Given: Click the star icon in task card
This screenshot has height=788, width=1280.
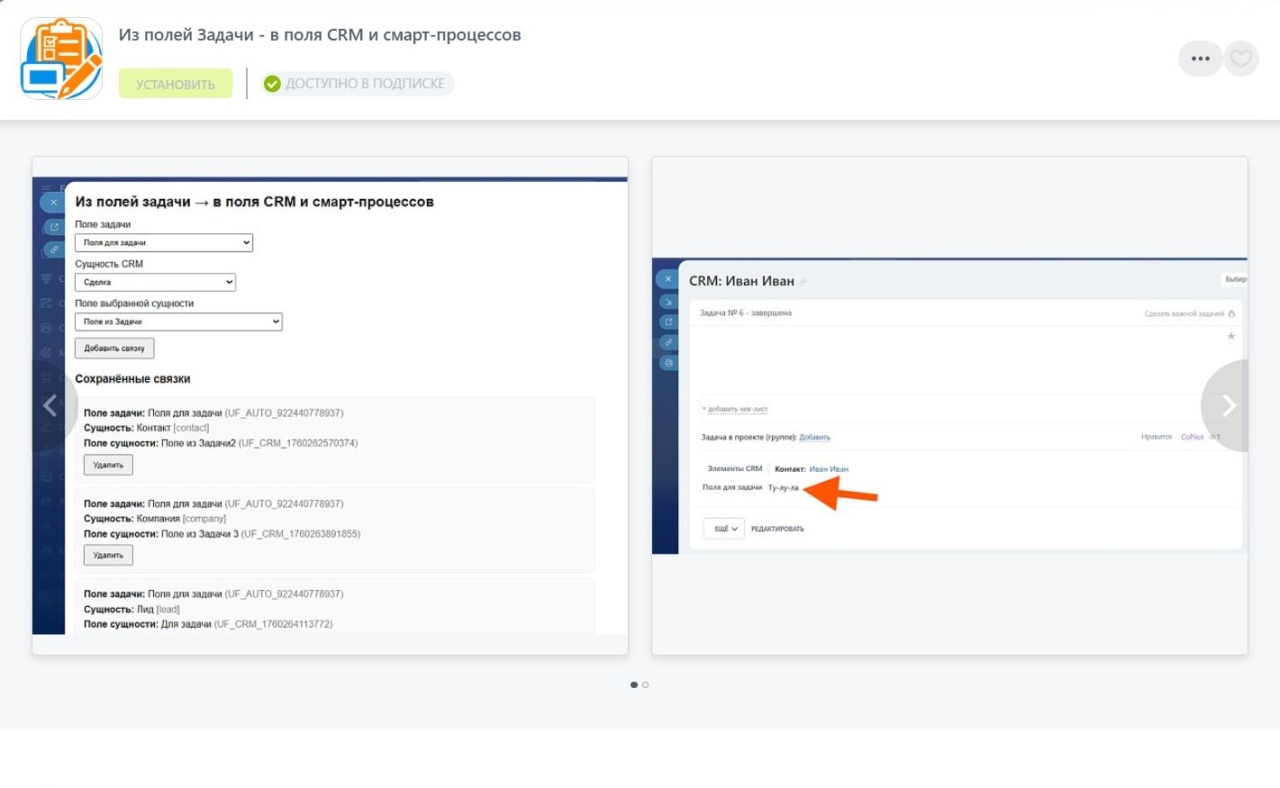Looking at the screenshot, I should (1231, 337).
